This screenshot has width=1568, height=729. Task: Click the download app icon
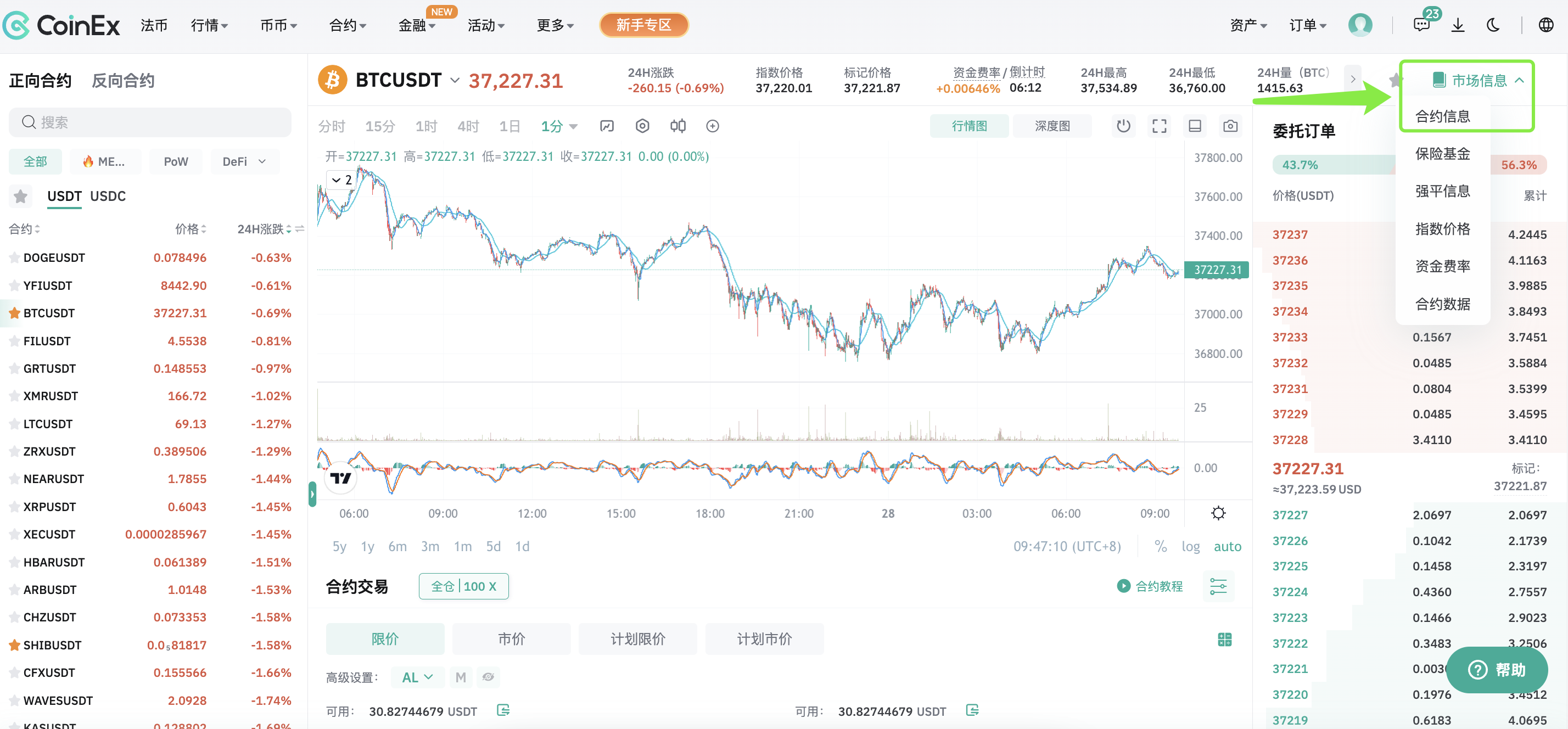click(1457, 25)
